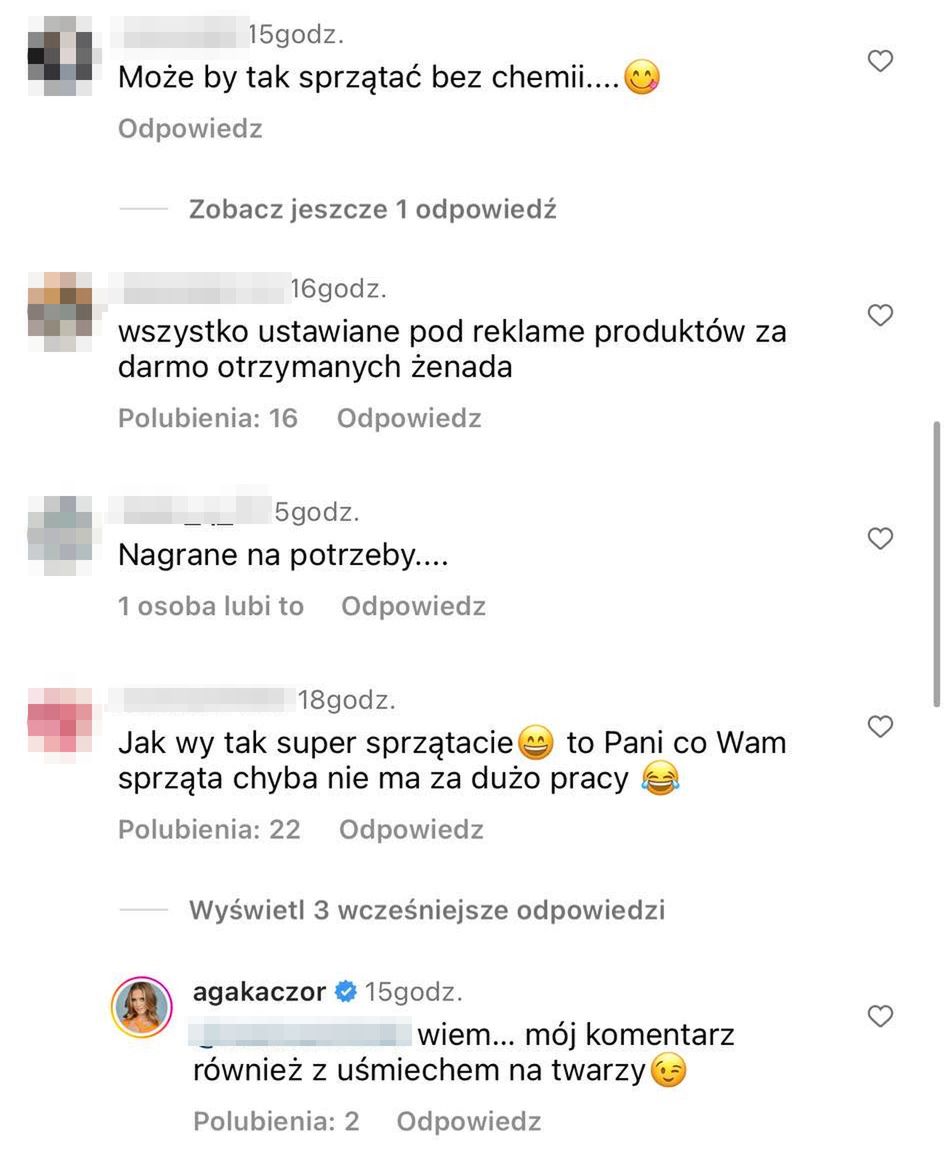The width and height of the screenshot is (947, 1172).
Task: Open 'Polubienia: 22' likes list
Action: 209,829
